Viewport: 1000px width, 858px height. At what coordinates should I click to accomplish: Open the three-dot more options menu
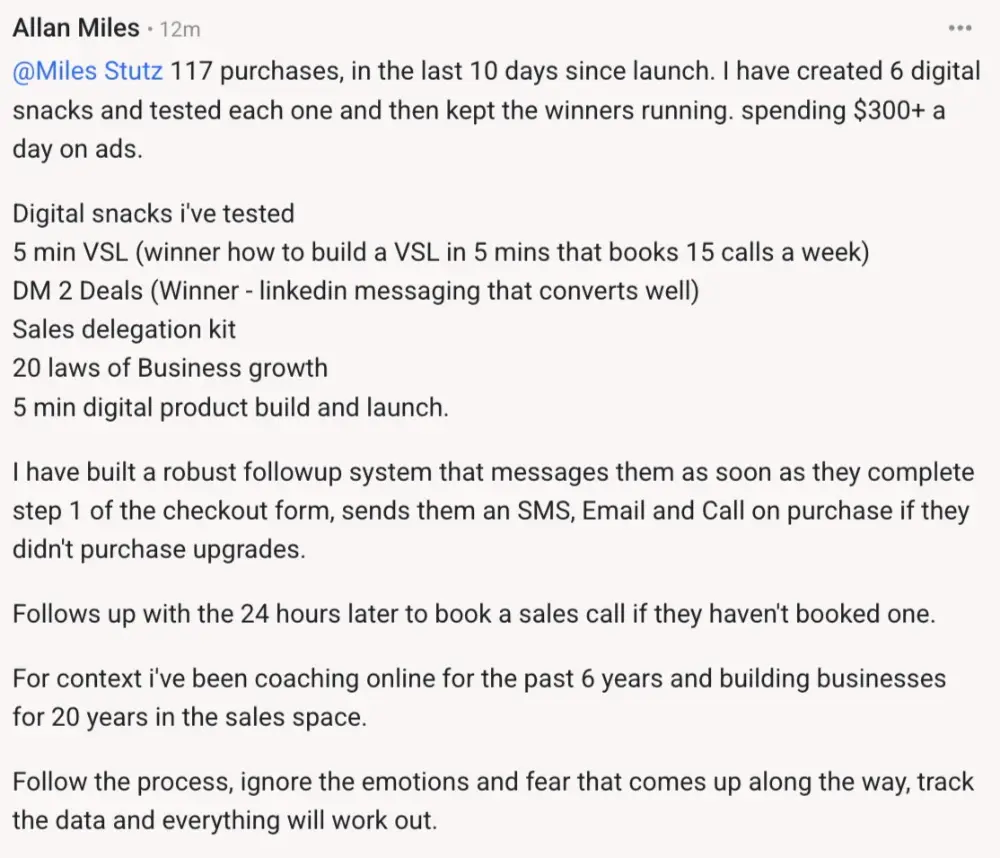click(960, 28)
